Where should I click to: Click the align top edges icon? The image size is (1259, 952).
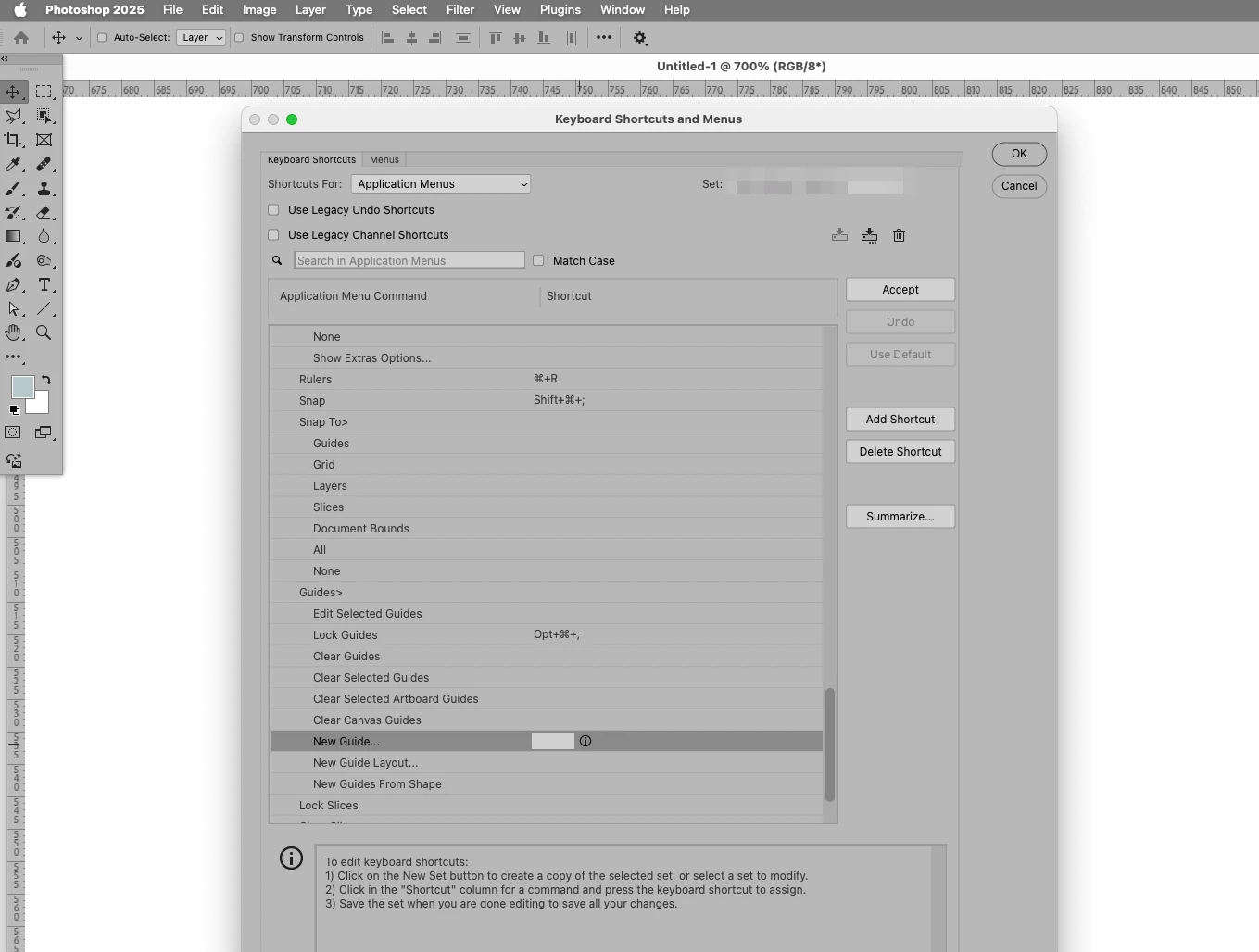(x=496, y=38)
